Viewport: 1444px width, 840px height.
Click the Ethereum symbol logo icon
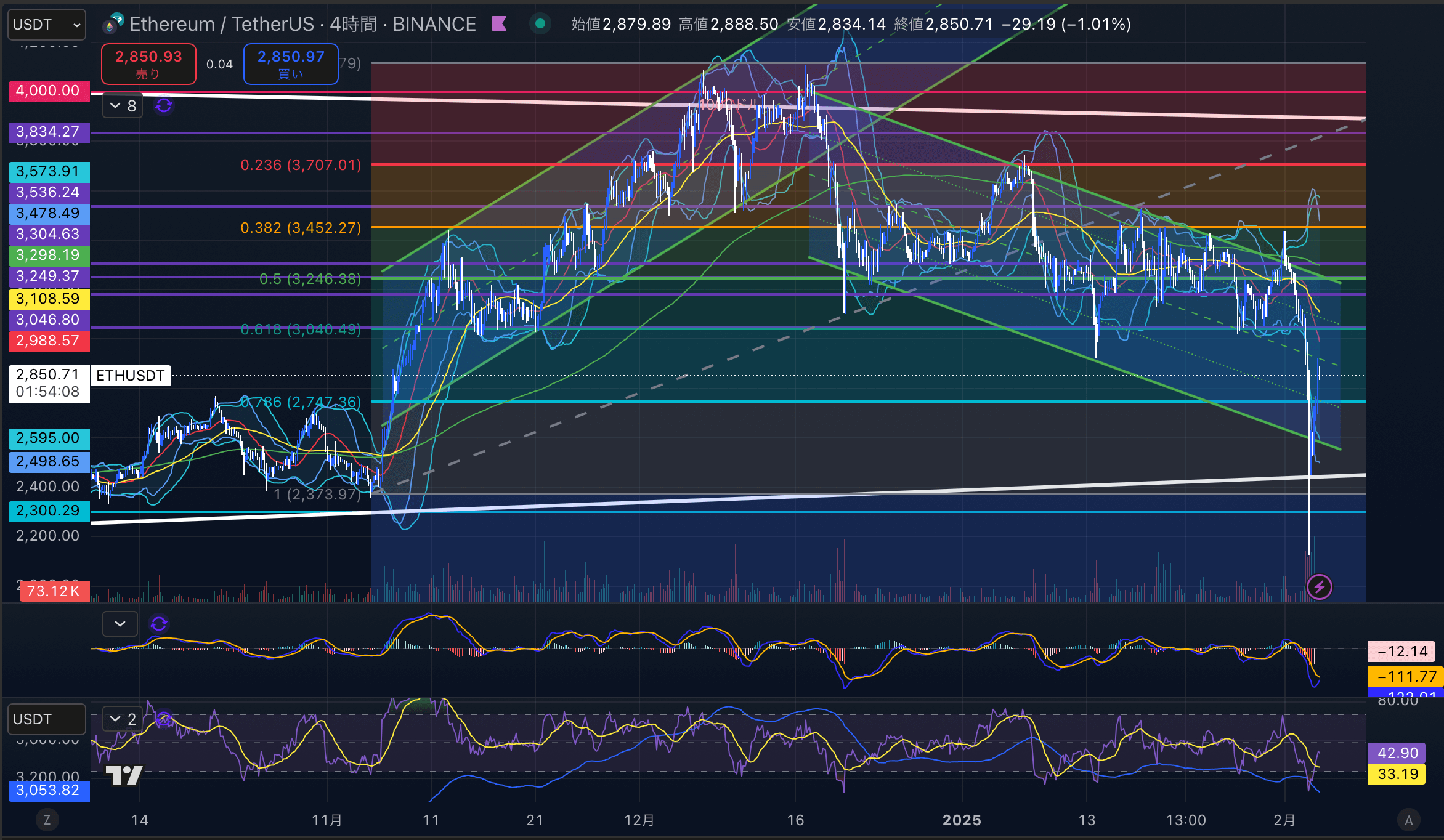[x=113, y=23]
